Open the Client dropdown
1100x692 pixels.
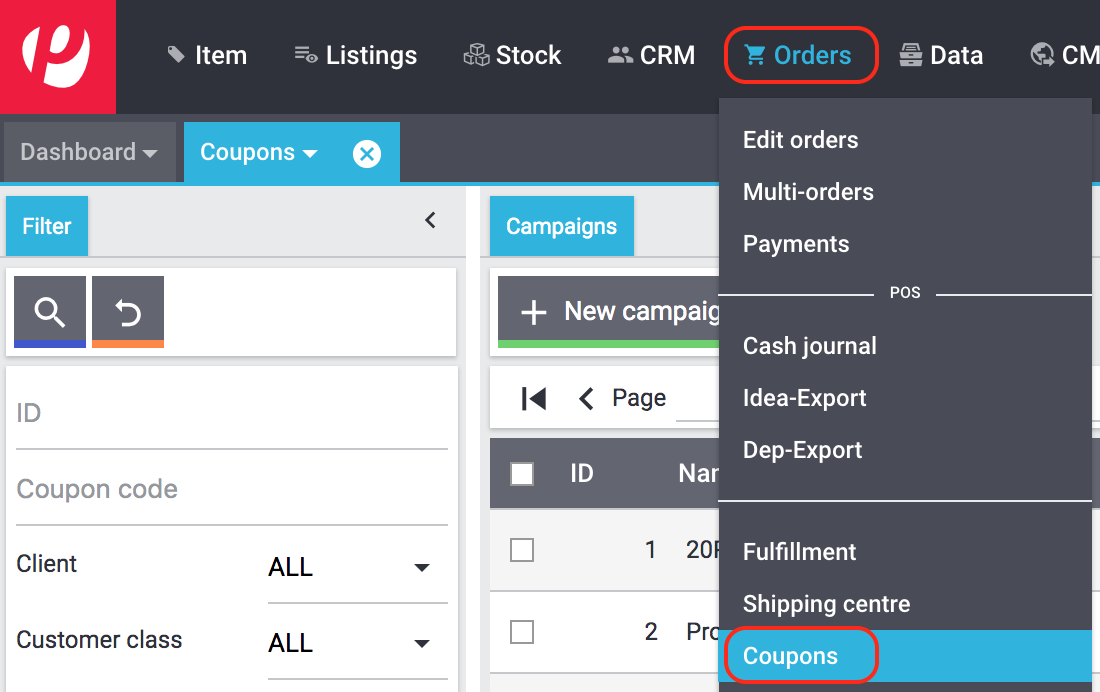pos(358,567)
